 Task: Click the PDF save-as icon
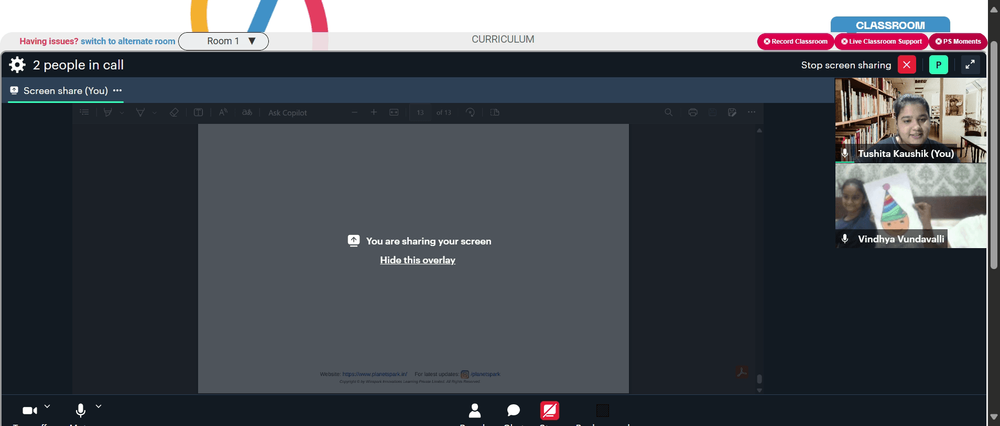pyautogui.click(x=732, y=112)
